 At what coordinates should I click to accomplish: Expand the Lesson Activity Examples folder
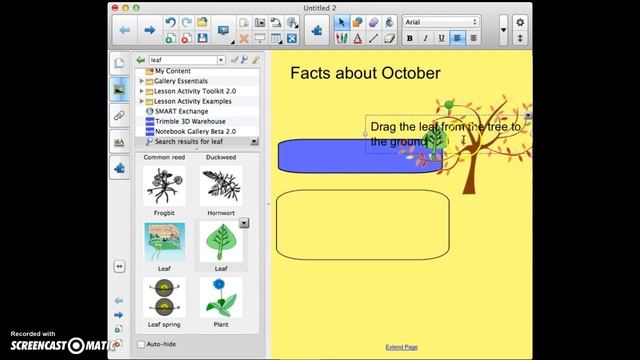point(142,101)
